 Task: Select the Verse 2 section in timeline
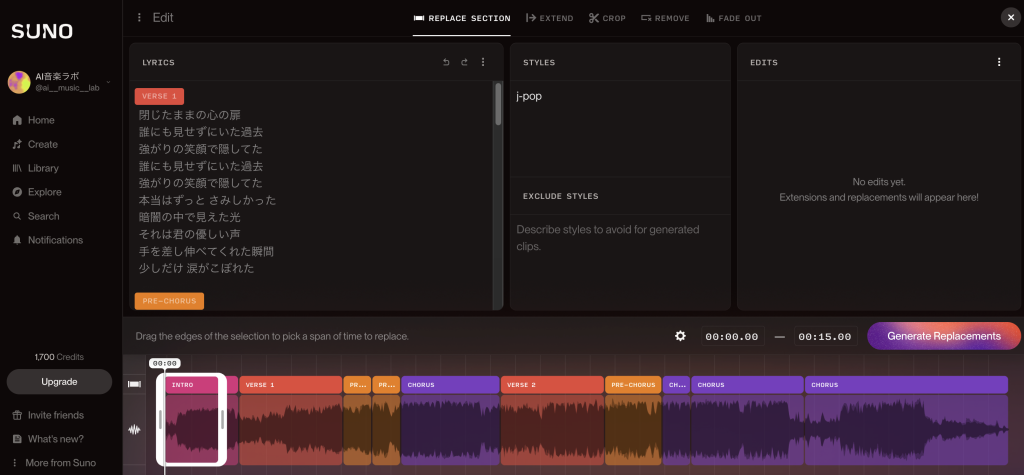coord(551,384)
